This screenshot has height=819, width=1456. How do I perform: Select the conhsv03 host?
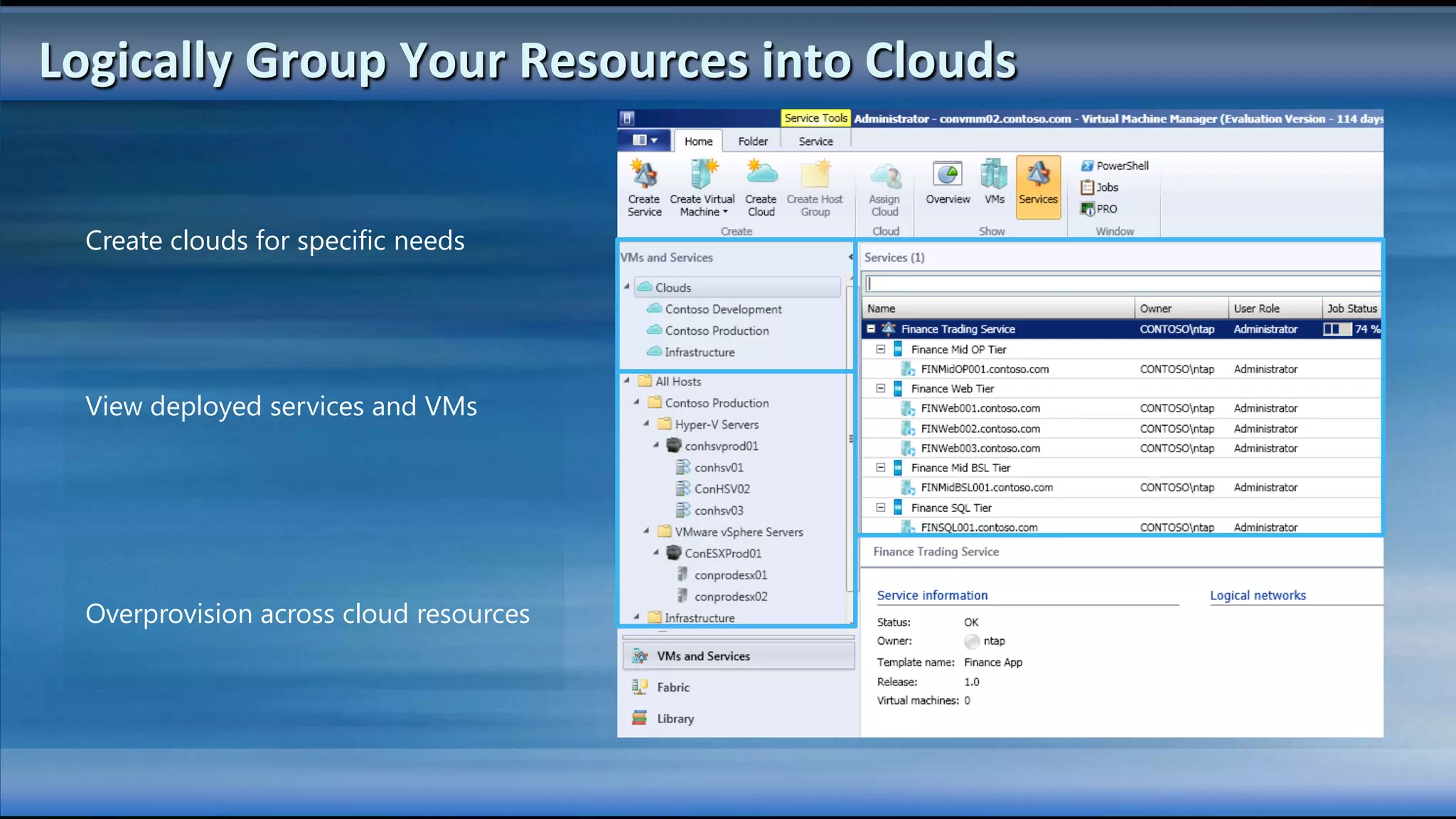[x=710, y=510]
